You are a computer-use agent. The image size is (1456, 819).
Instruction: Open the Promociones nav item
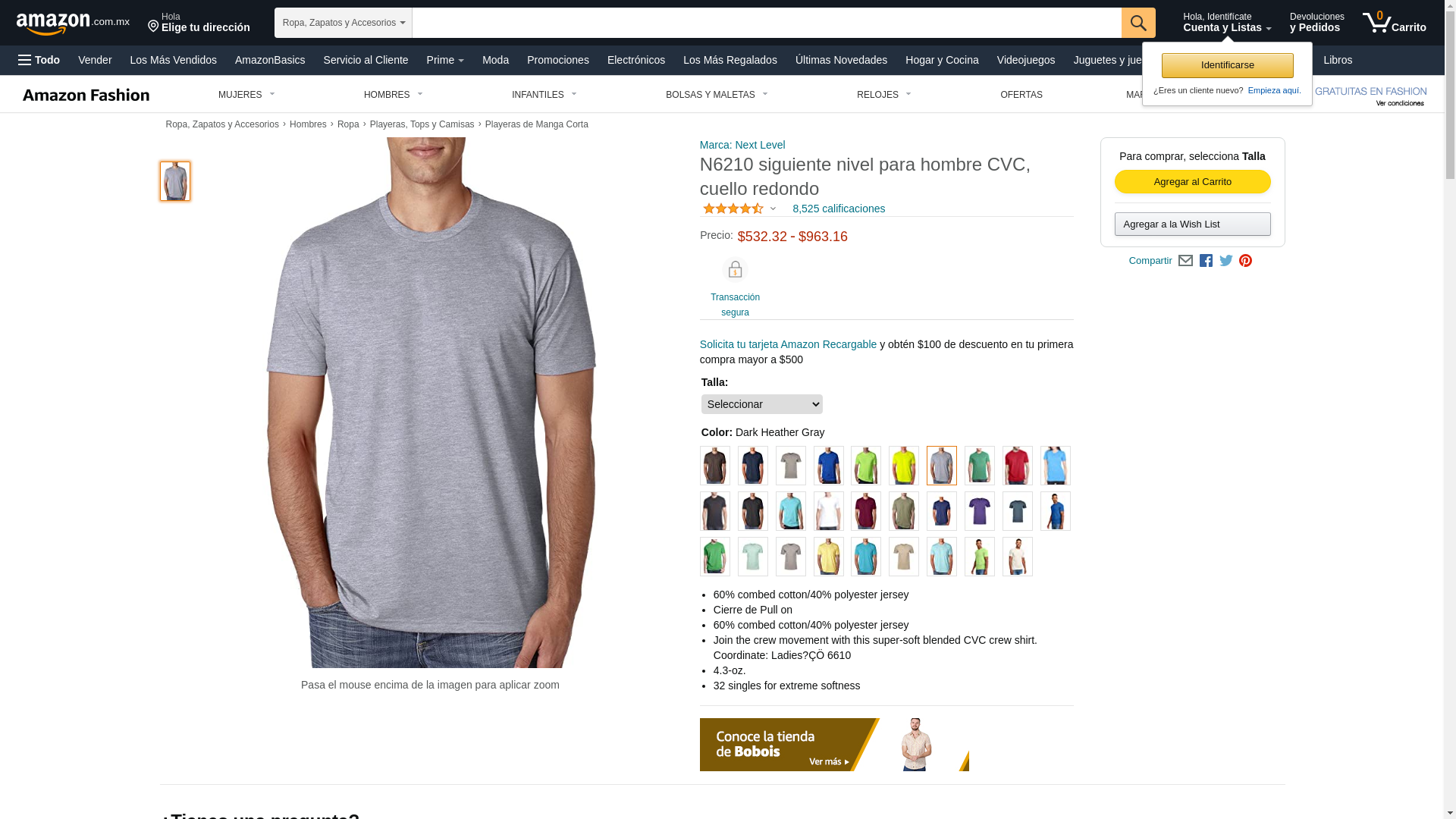(x=557, y=60)
